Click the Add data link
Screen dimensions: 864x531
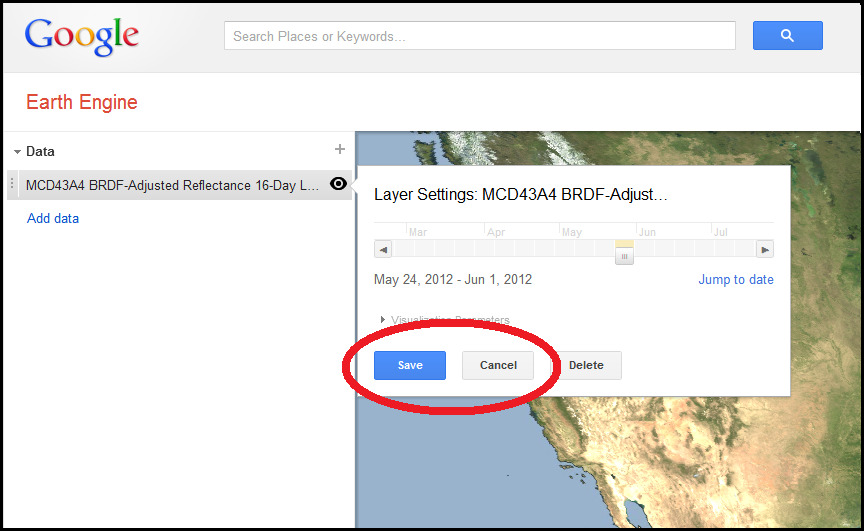tap(53, 218)
